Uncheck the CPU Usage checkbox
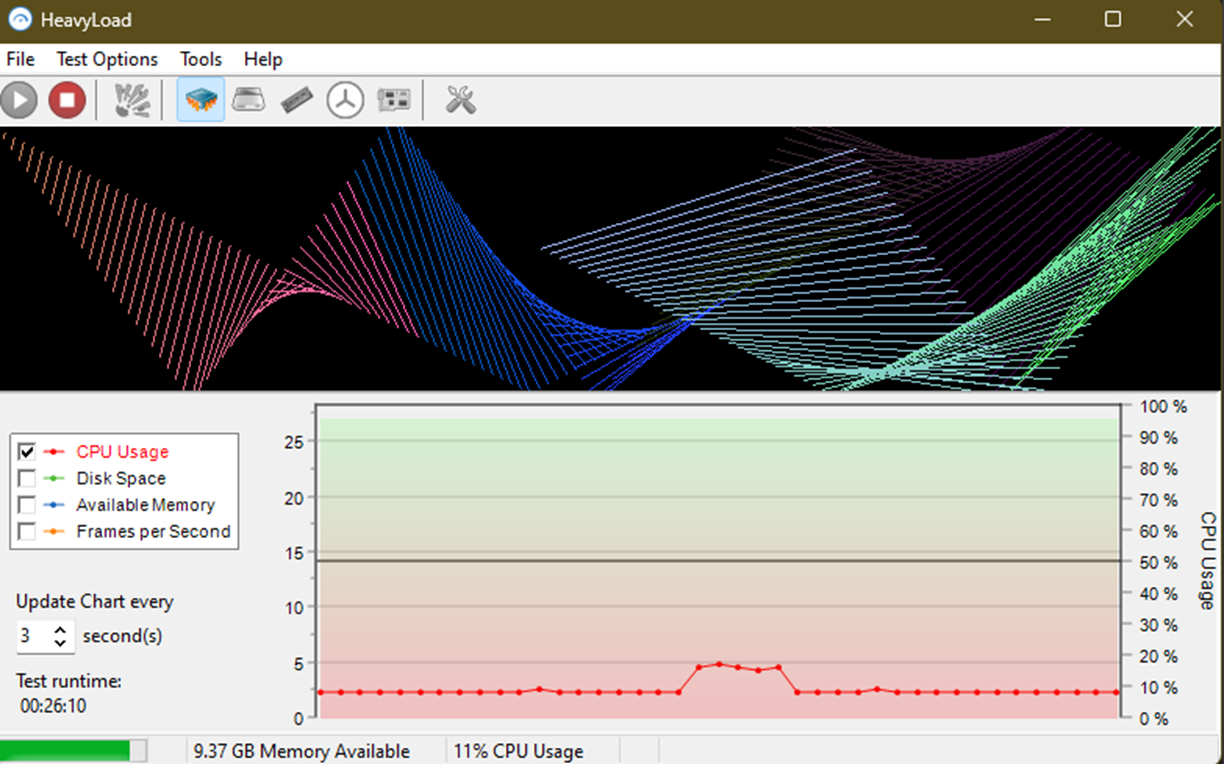Viewport: 1224px width, 764px height. (27, 452)
